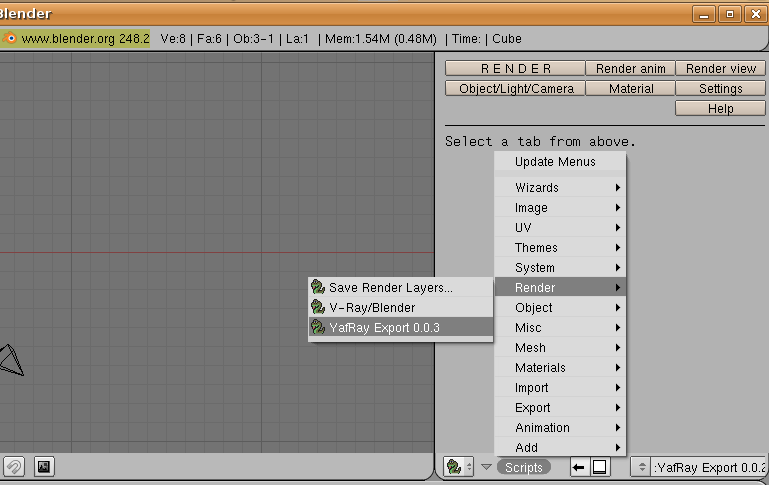Open the Import scripts submenu
This screenshot has height=485, width=769.
[x=561, y=387]
